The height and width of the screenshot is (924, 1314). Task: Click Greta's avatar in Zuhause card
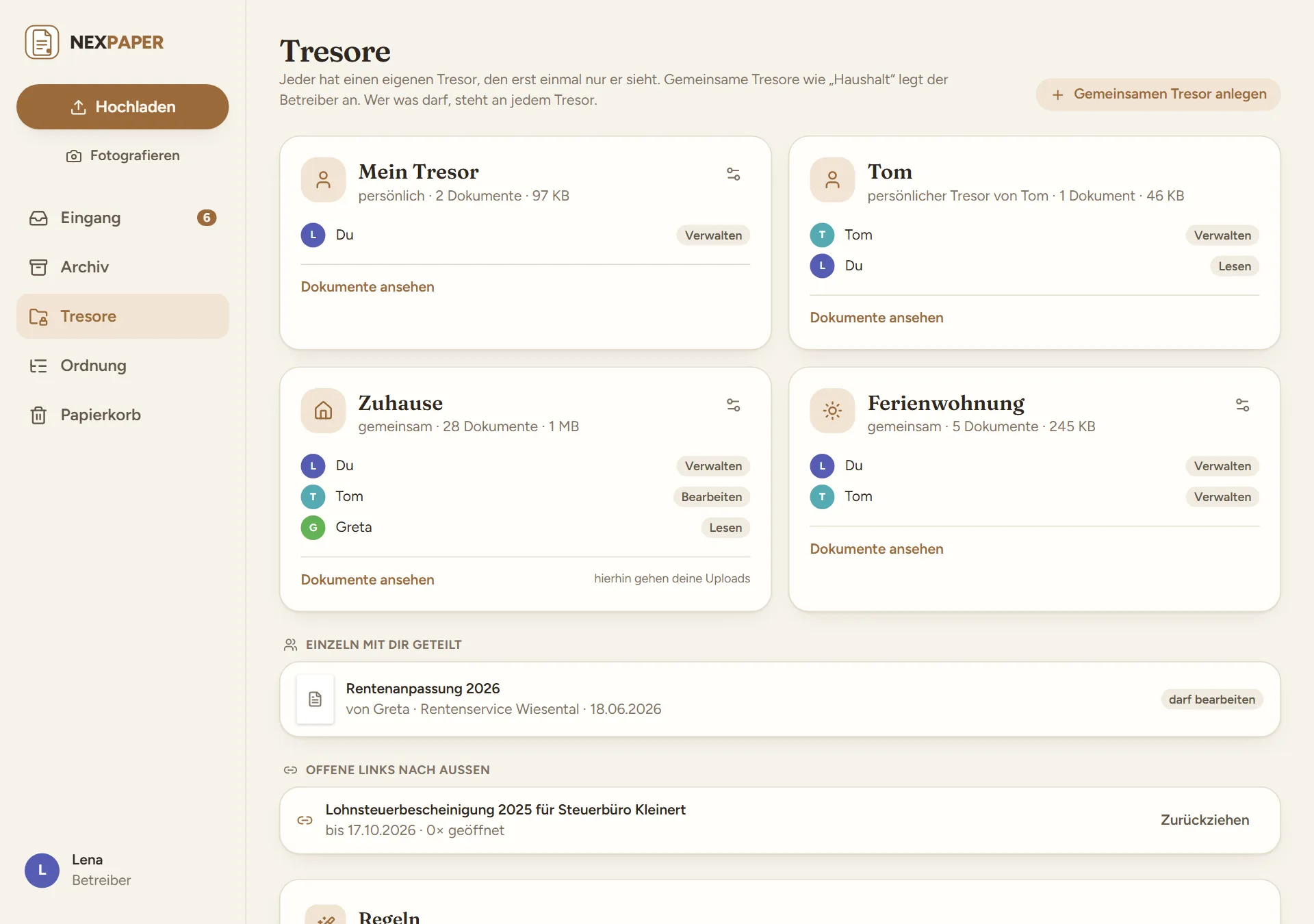[x=313, y=528]
